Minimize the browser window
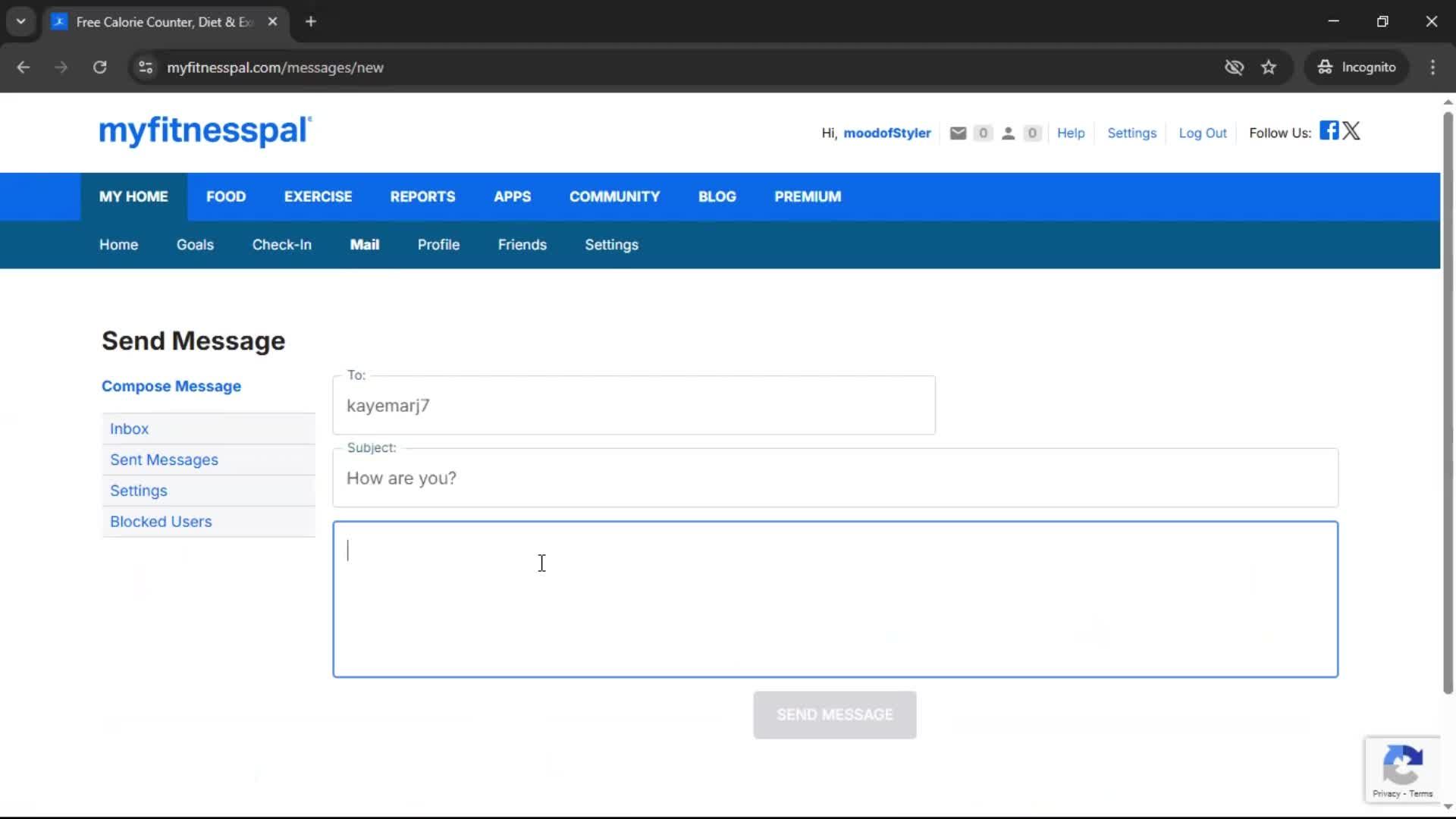The width and height of the screenshot is (1456, 819). coord(1334,21)
